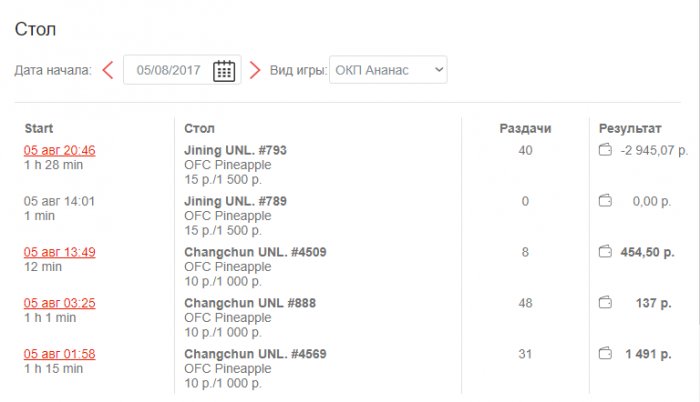700x402 pixels.
Task: Click the Раздачи column header
Action: coord(525,129)
